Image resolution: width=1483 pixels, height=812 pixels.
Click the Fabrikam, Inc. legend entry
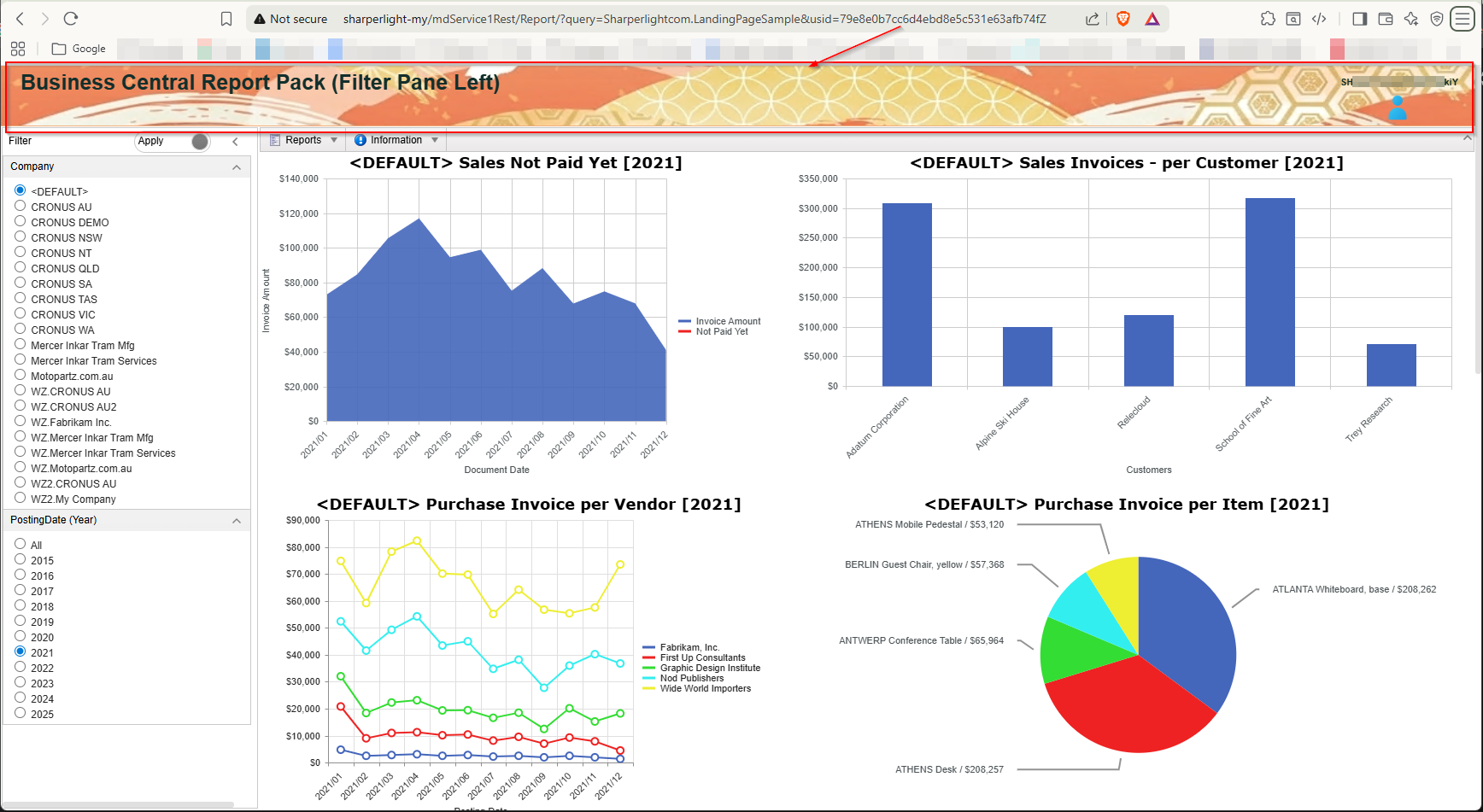[x=681, y=647]
